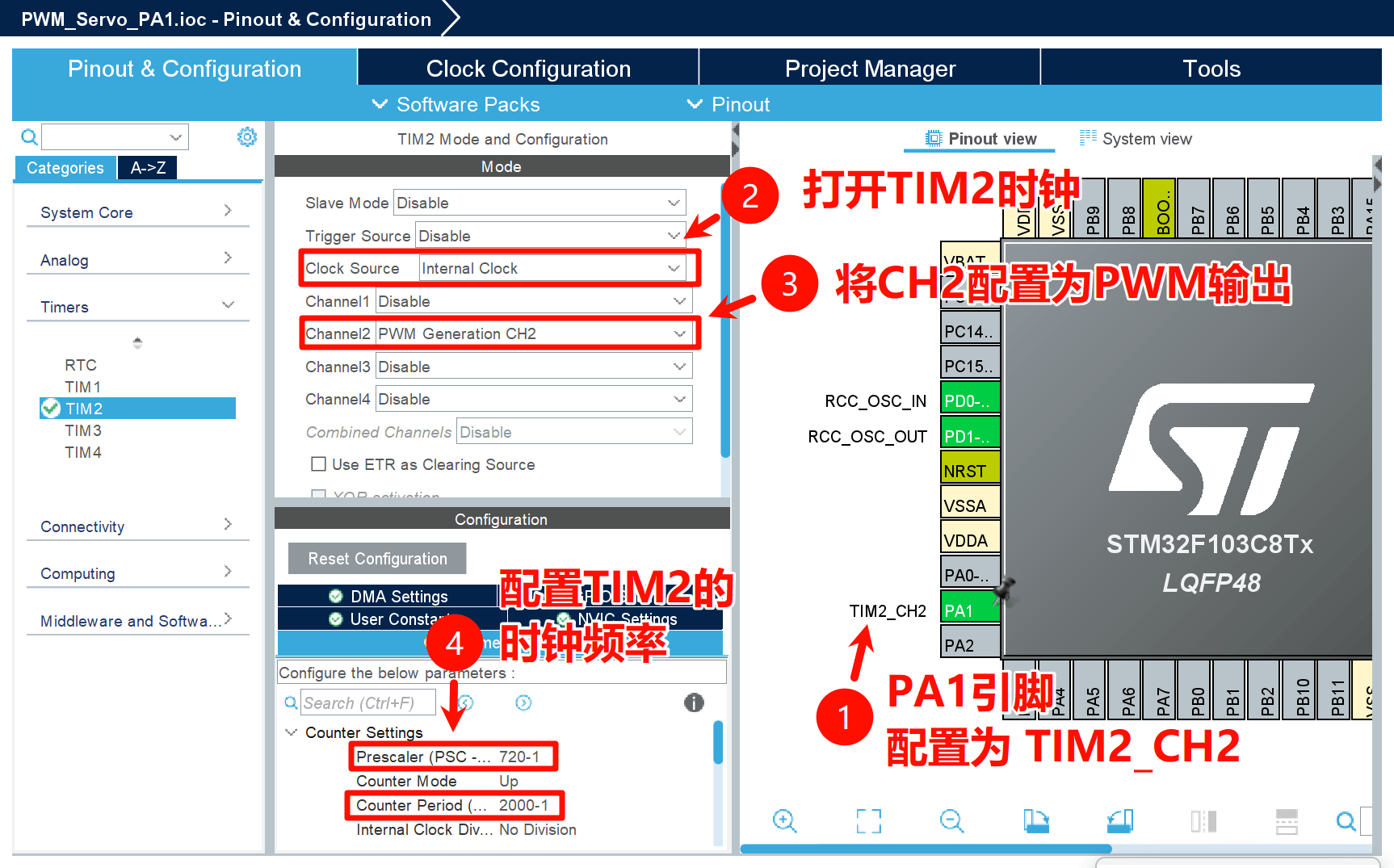Open the Project Manager tab

click(870, 69)
